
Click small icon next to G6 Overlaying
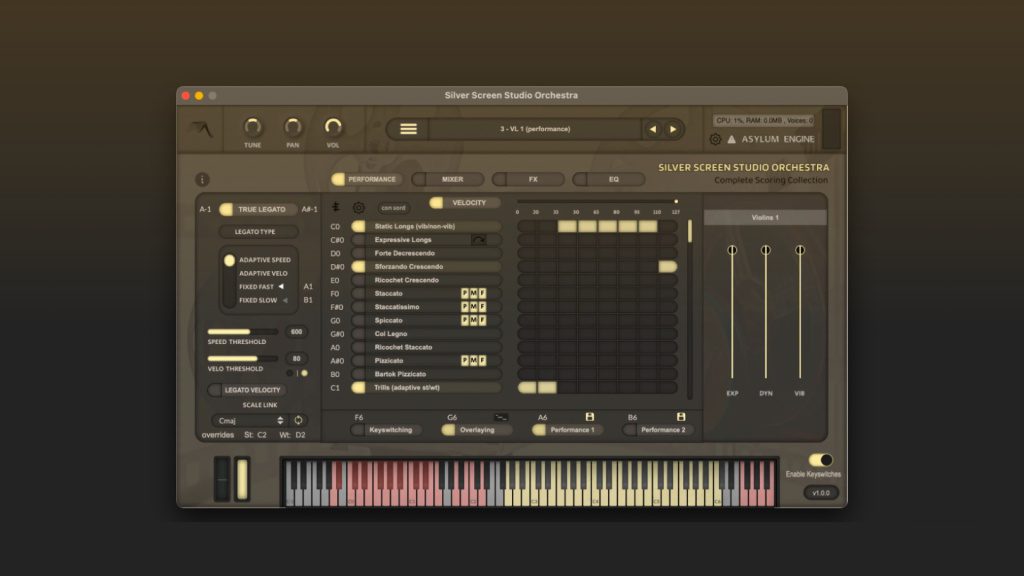point(501,417)
